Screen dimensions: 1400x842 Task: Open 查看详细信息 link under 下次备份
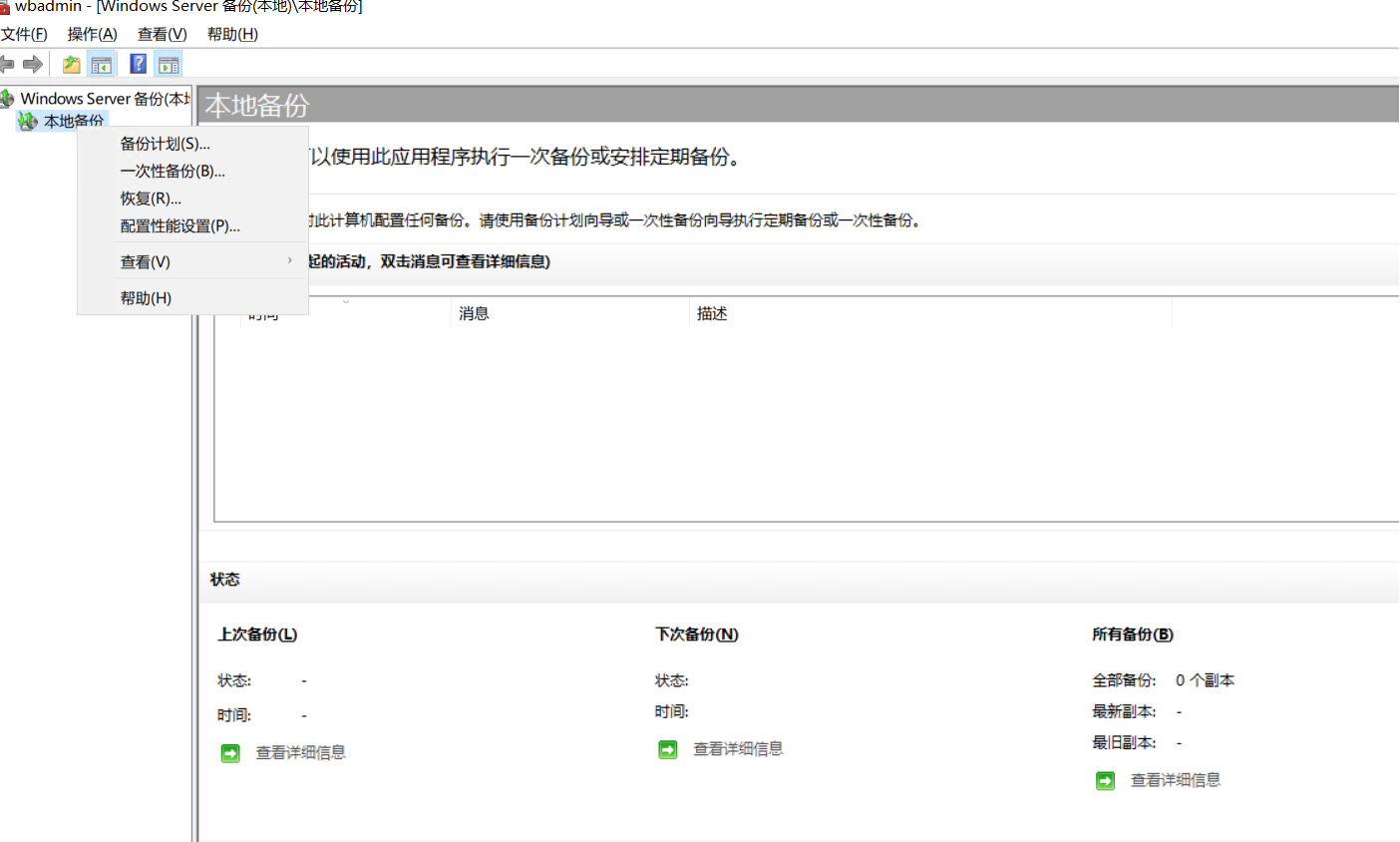click(x=739, y=749)
